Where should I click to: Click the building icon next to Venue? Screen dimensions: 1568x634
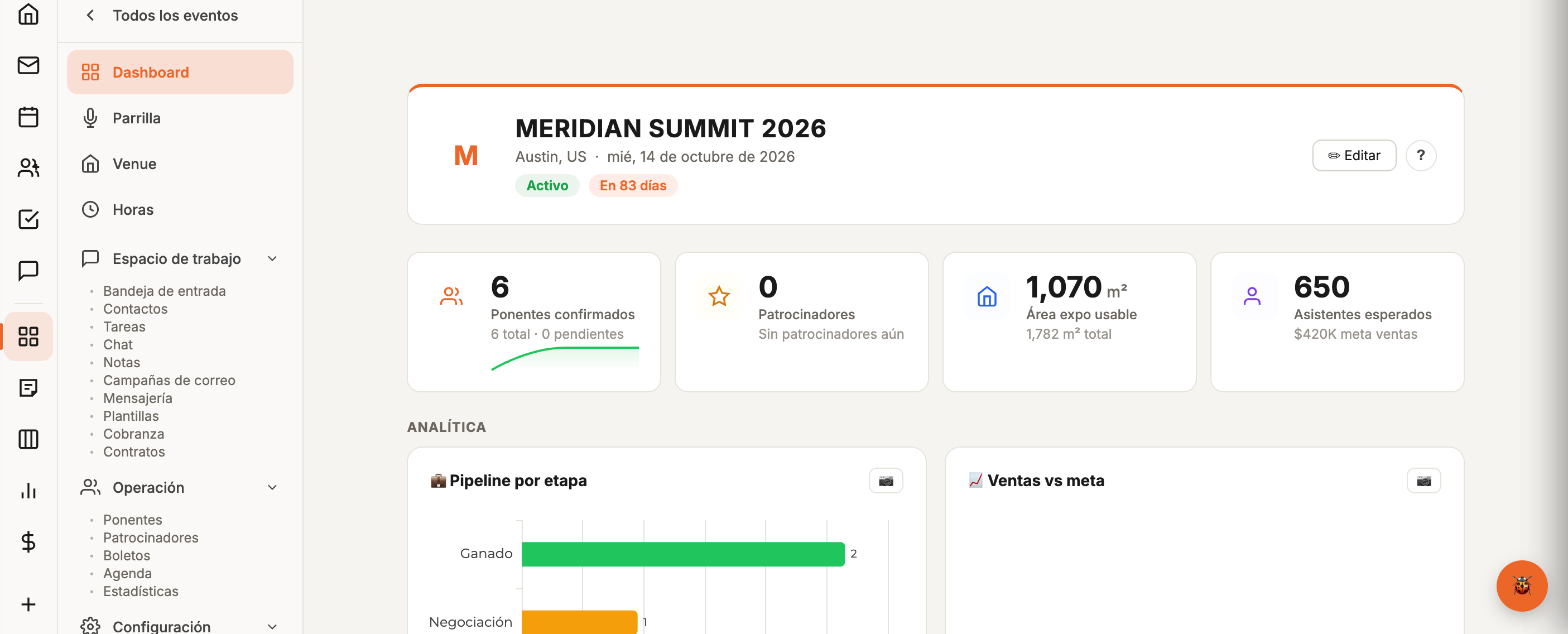[x=90, y=164]
